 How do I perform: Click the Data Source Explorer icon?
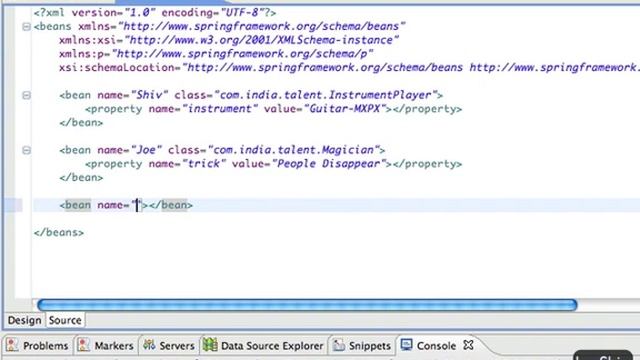pos(210,345)
